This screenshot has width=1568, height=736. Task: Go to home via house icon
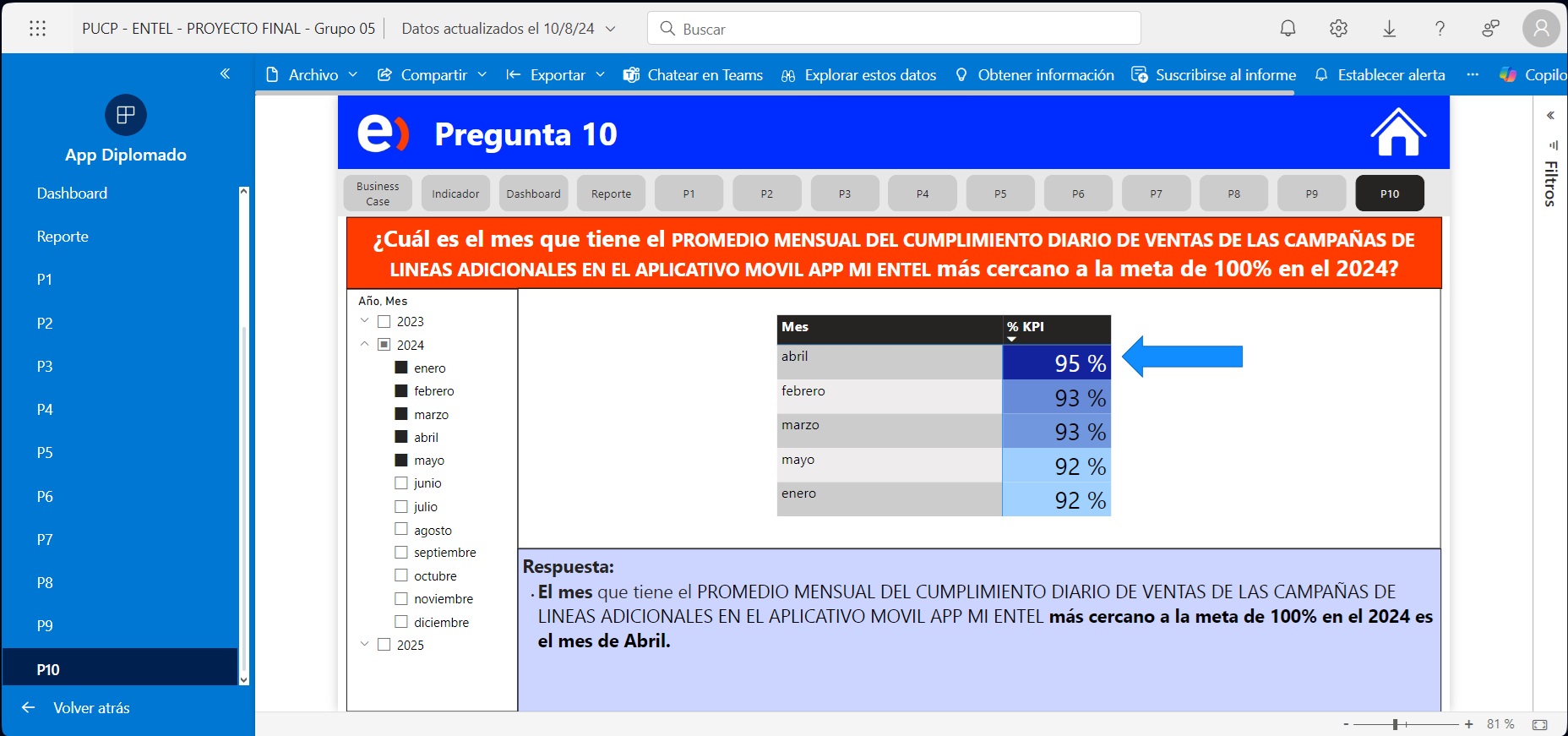(1397, 133)
